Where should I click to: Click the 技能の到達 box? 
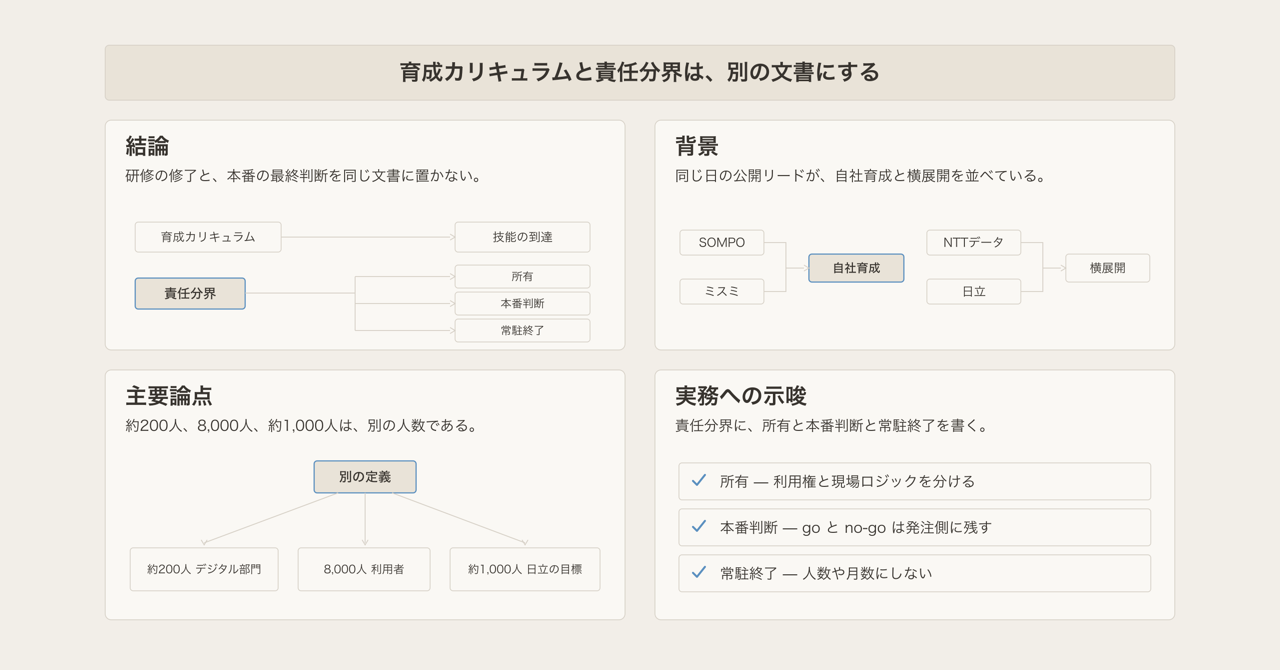pyautogui.click(x=522, y=237)
